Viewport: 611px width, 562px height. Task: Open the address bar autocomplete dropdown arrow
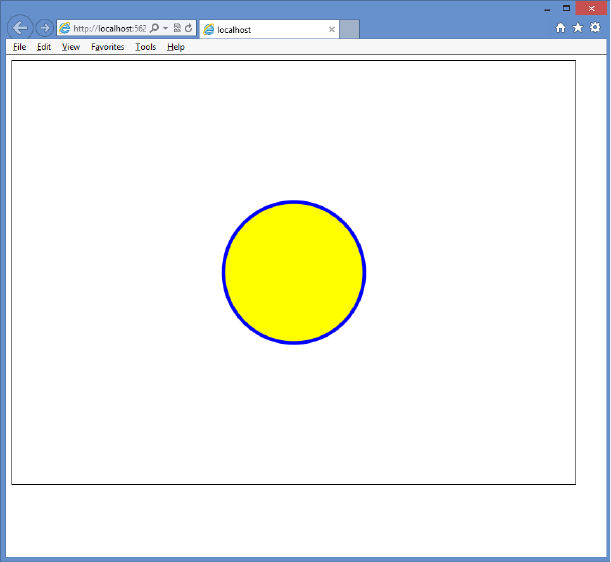[x=166, y=28]
